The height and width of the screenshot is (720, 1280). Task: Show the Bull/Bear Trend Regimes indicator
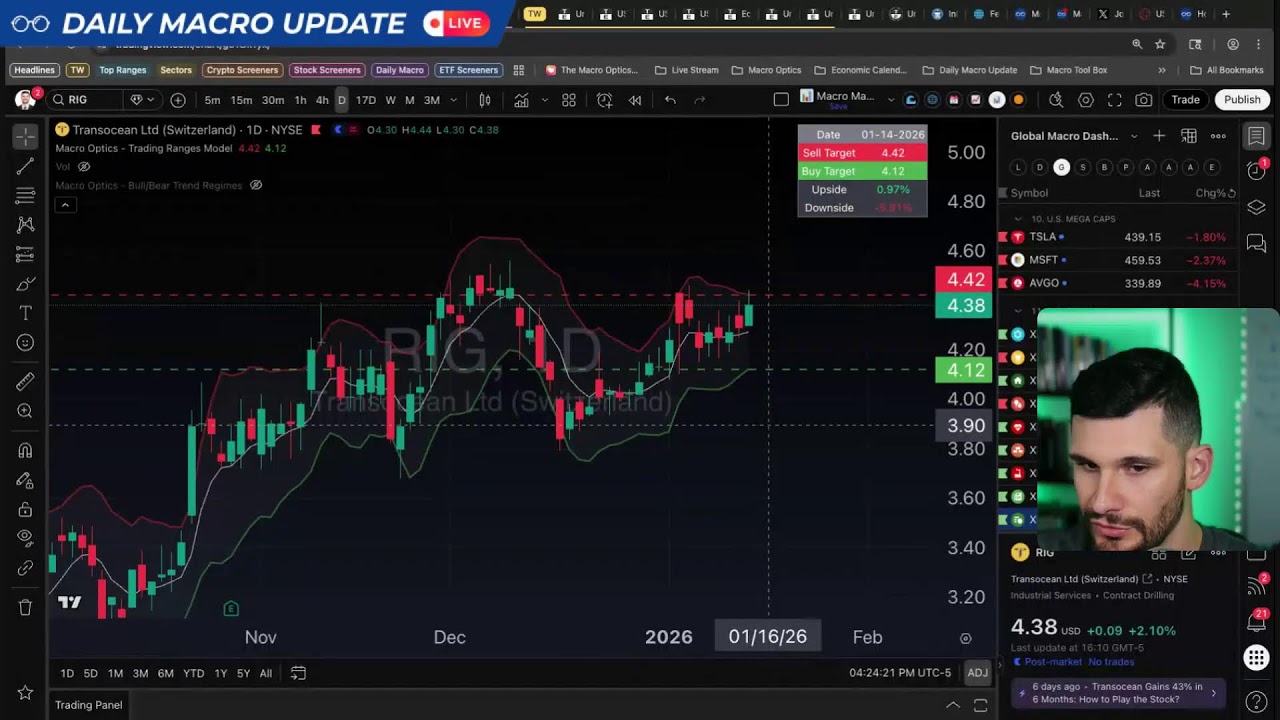point(256,185)
